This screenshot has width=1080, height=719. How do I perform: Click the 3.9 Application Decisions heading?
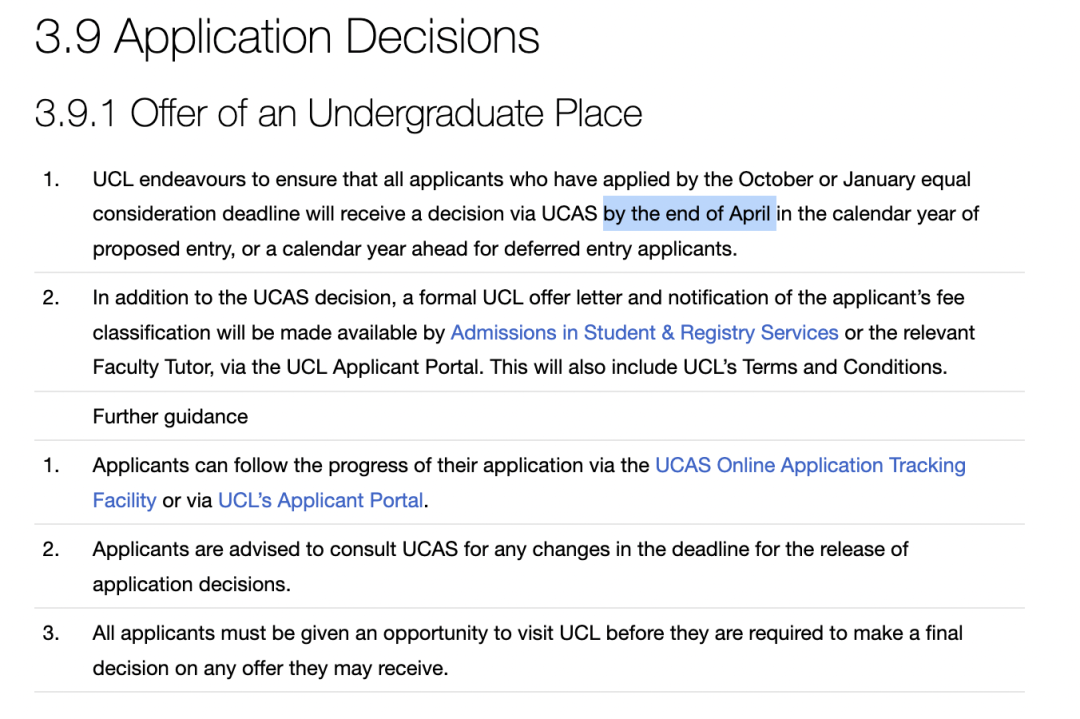(x=287, y=37)
